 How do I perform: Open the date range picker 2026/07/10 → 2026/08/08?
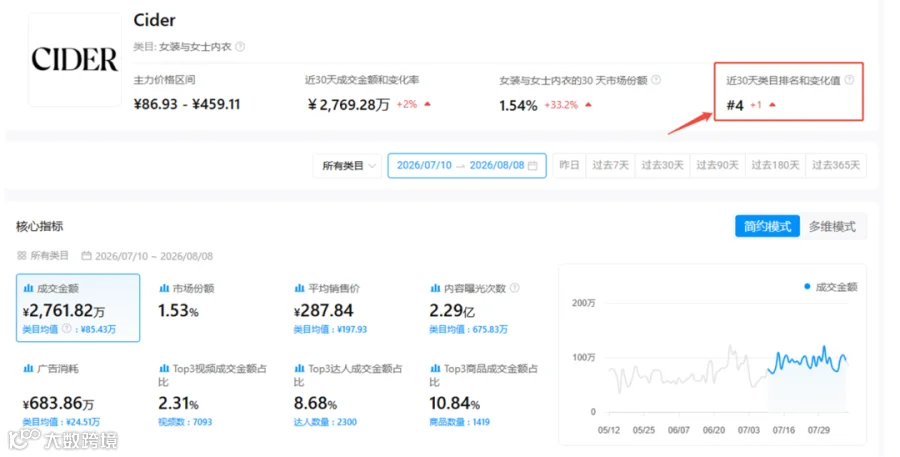pos(467,165)
